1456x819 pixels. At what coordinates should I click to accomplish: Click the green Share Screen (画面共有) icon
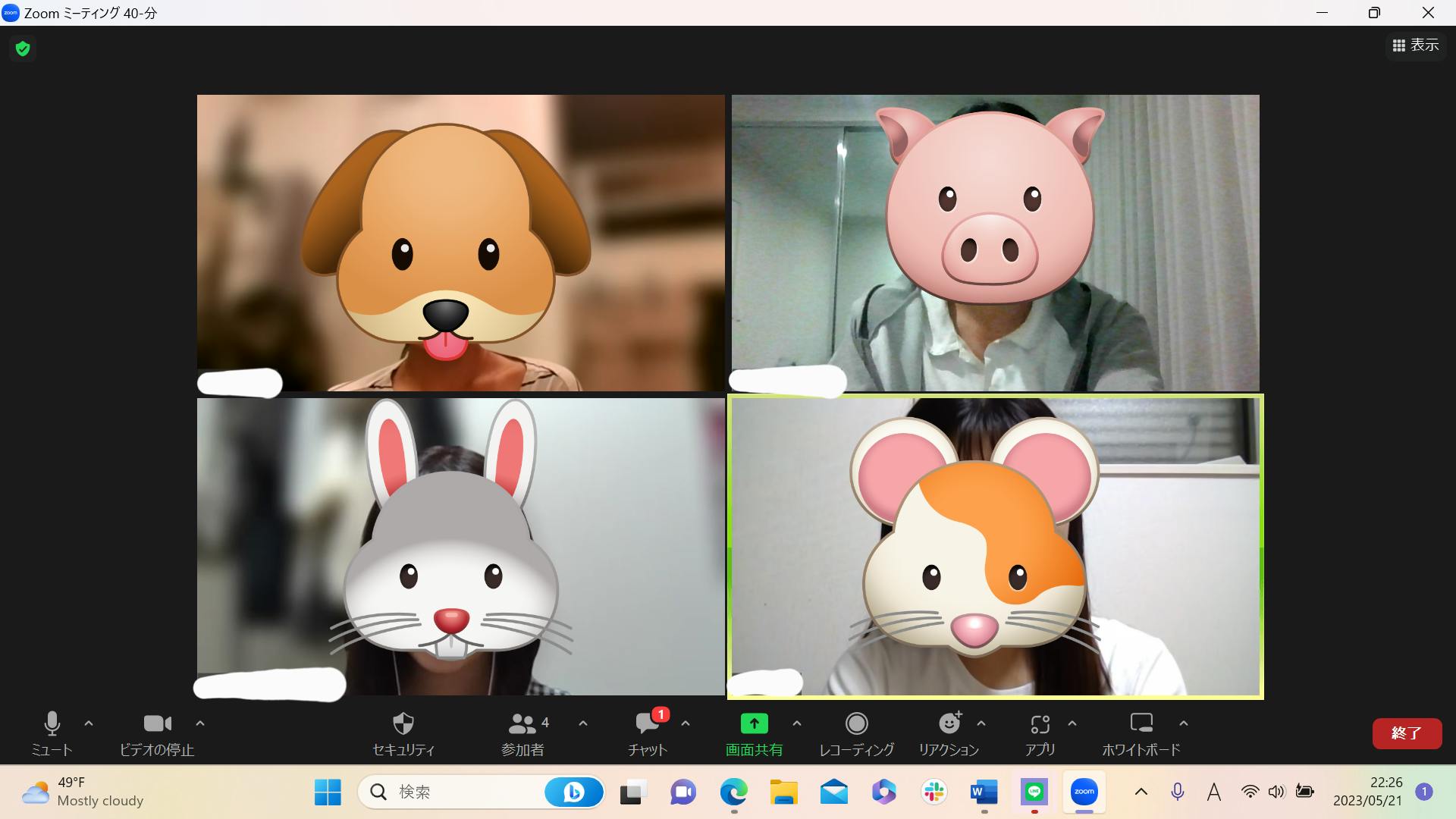coord(754,724)
